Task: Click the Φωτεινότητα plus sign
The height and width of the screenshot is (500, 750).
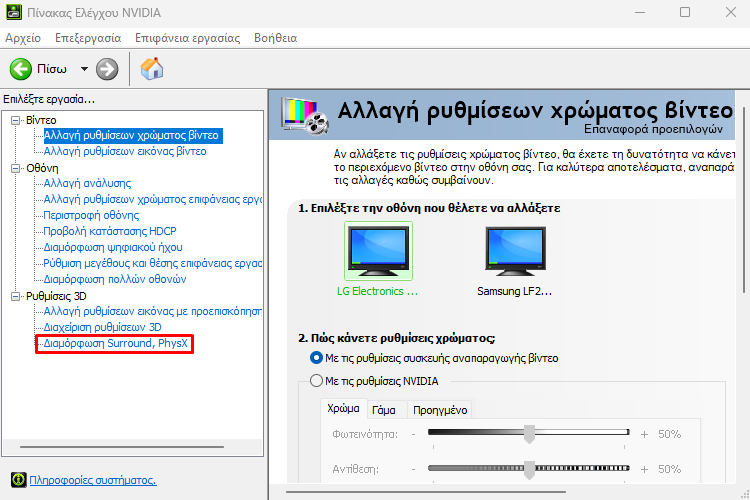Action: [644, 434]
